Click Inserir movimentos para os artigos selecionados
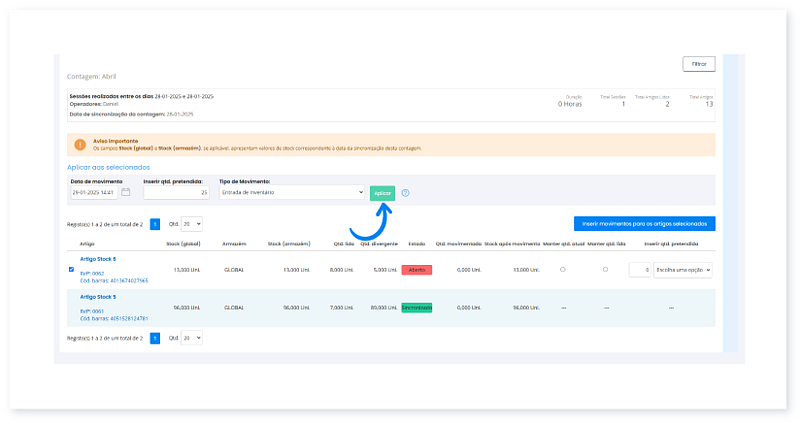This screenshot has height=423, width=800. (644, 223)
